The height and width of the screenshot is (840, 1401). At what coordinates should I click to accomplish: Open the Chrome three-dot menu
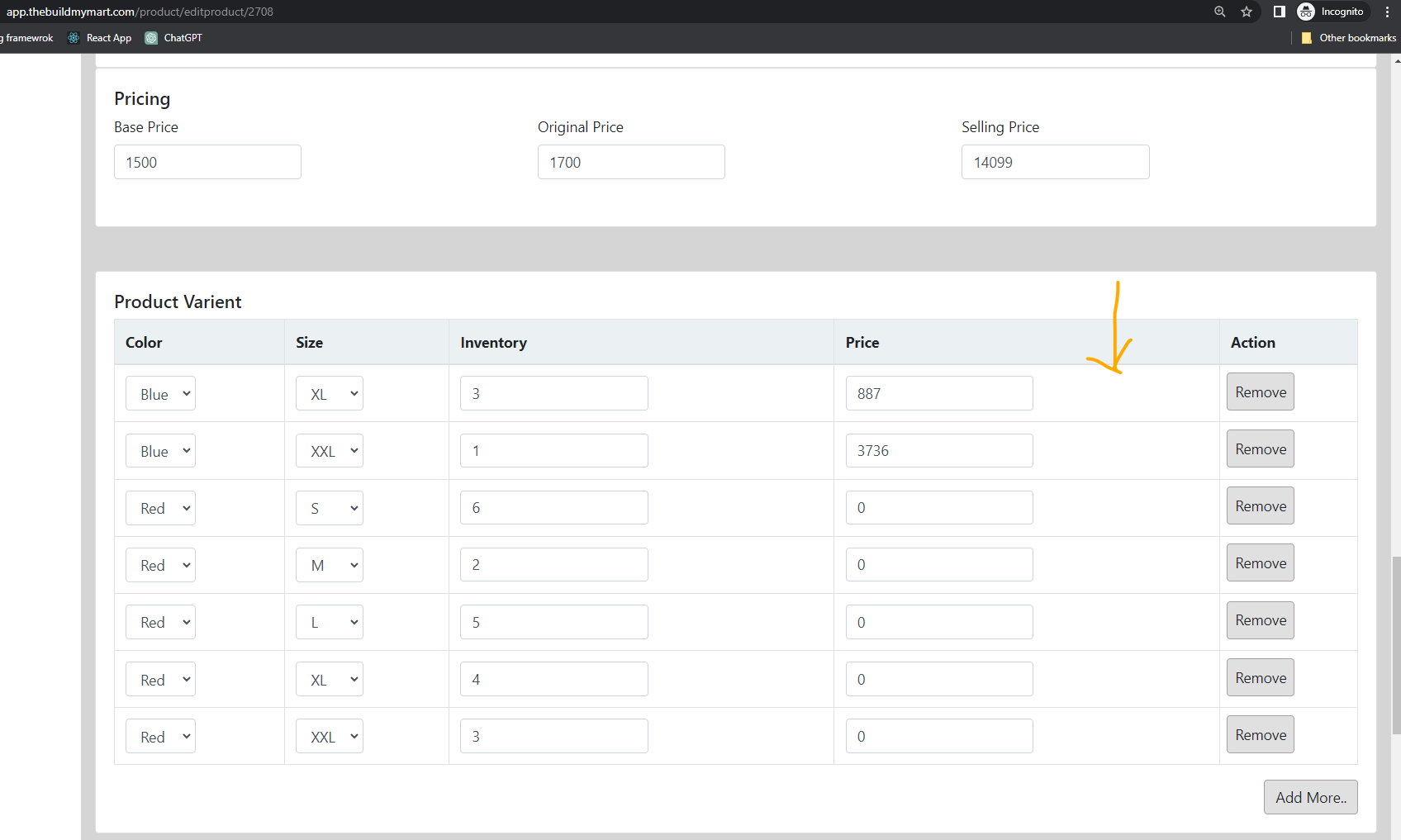coord(1387,12)
